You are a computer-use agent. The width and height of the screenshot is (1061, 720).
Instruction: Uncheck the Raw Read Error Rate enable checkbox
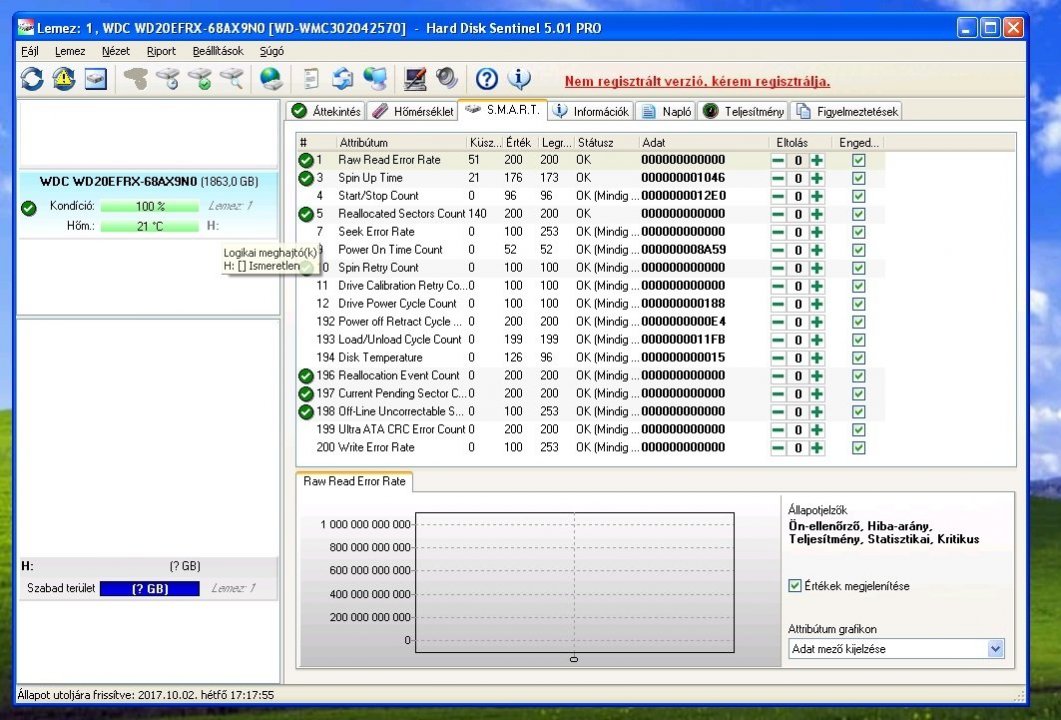(x=858, y=160)
